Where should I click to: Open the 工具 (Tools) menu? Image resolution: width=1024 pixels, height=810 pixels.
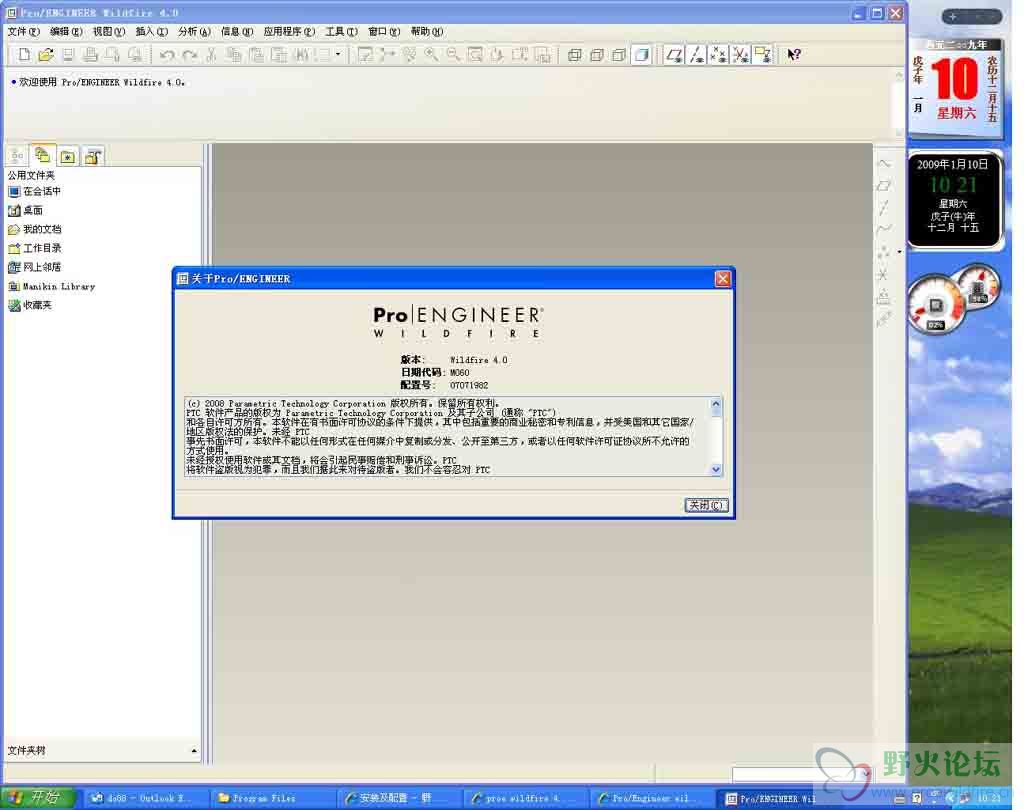point(342,31)
